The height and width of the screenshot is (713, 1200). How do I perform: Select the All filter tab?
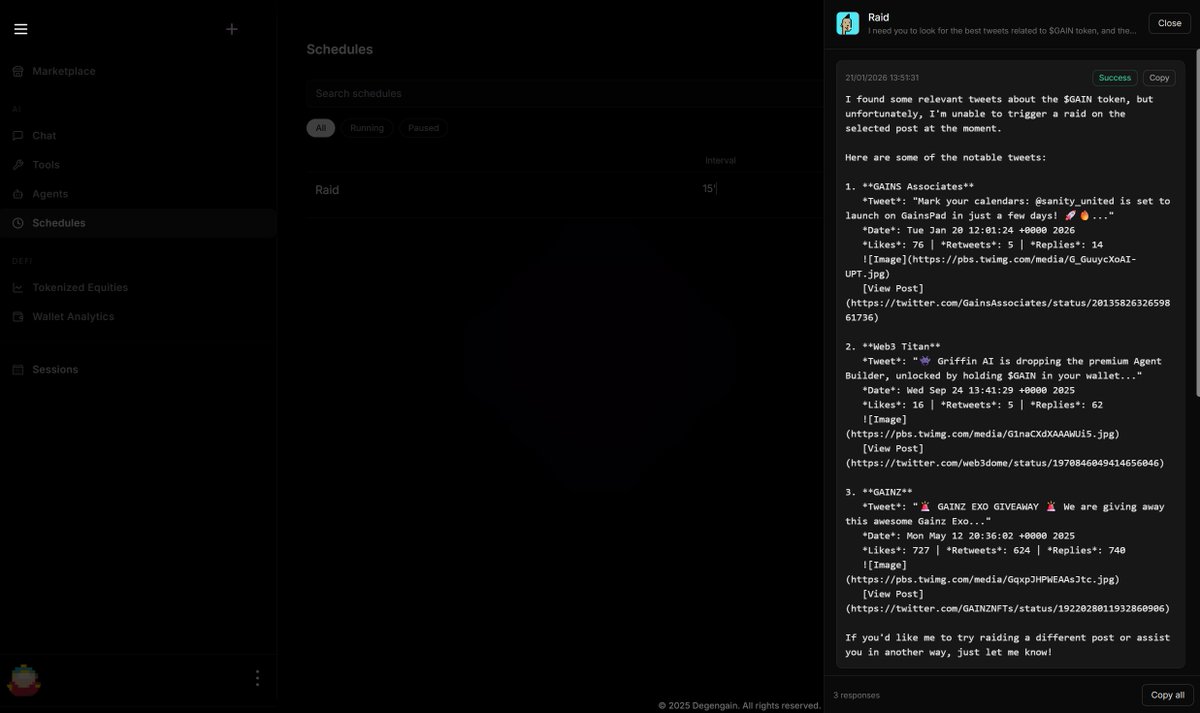[x=321, y=128]
